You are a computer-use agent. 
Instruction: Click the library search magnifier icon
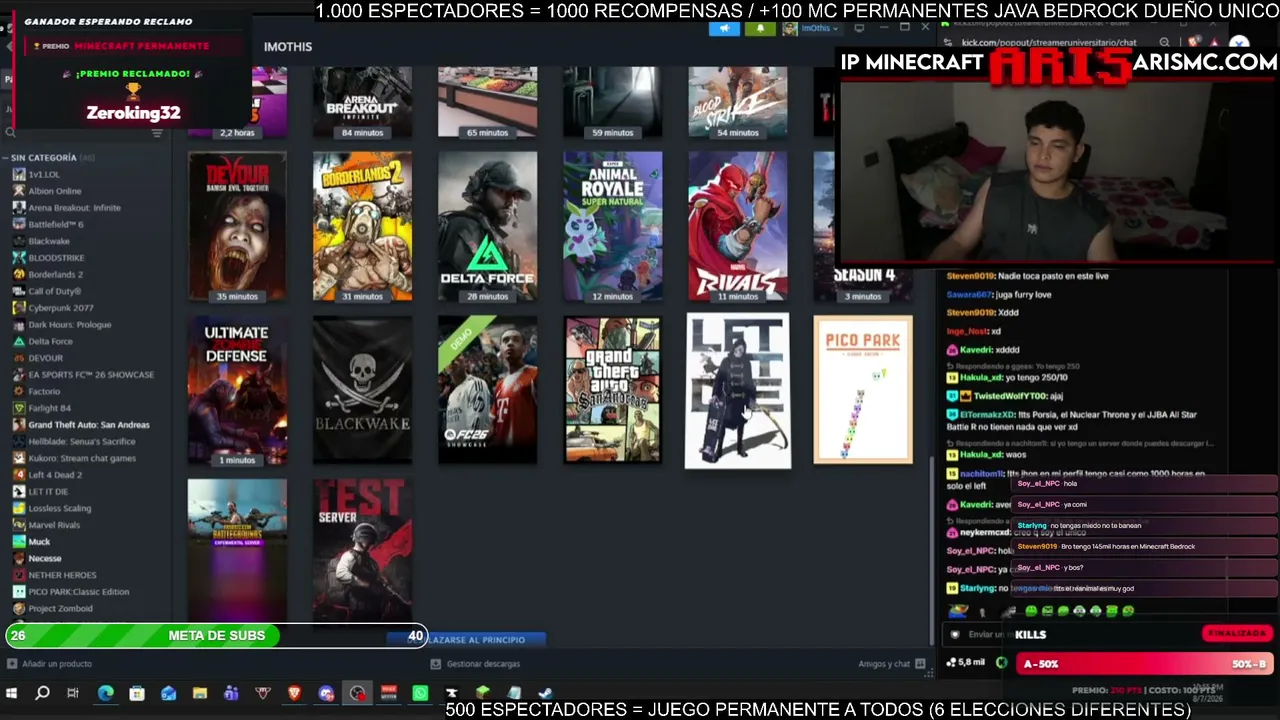10,132
